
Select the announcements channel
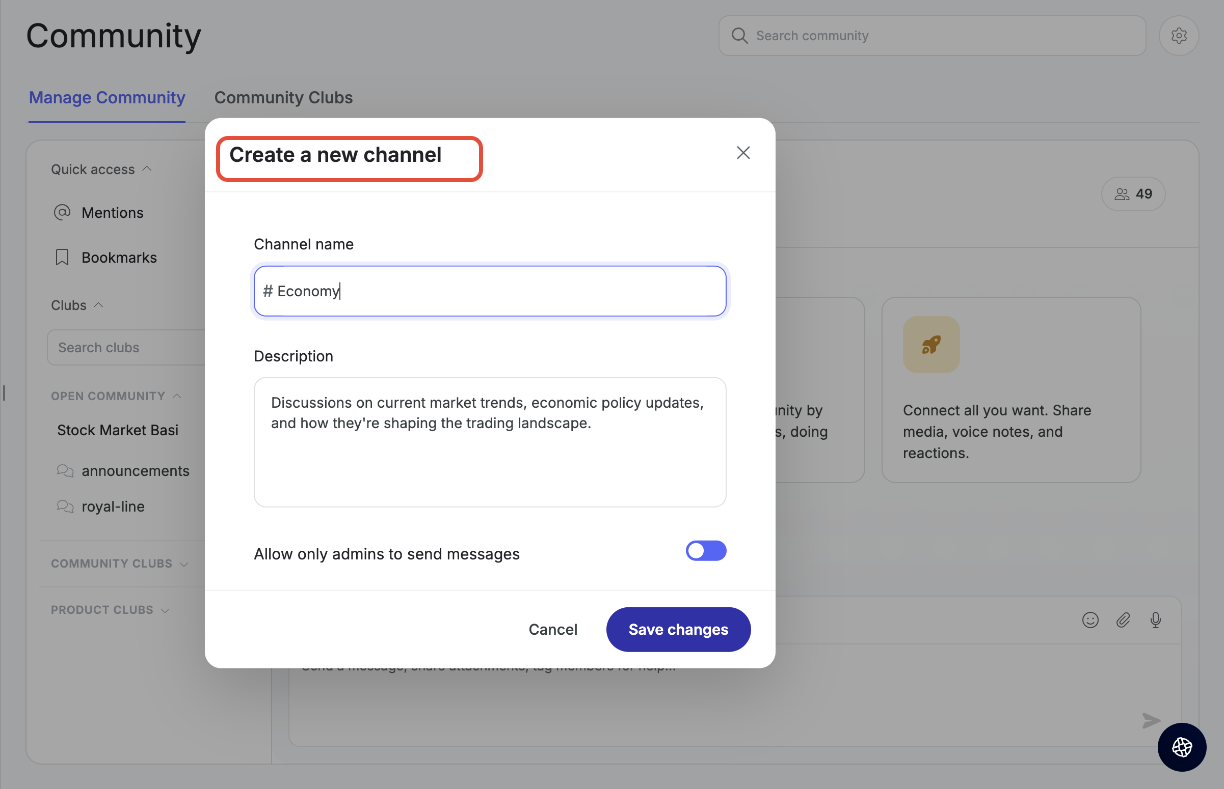pyautogui.click(x=135, y=471)
